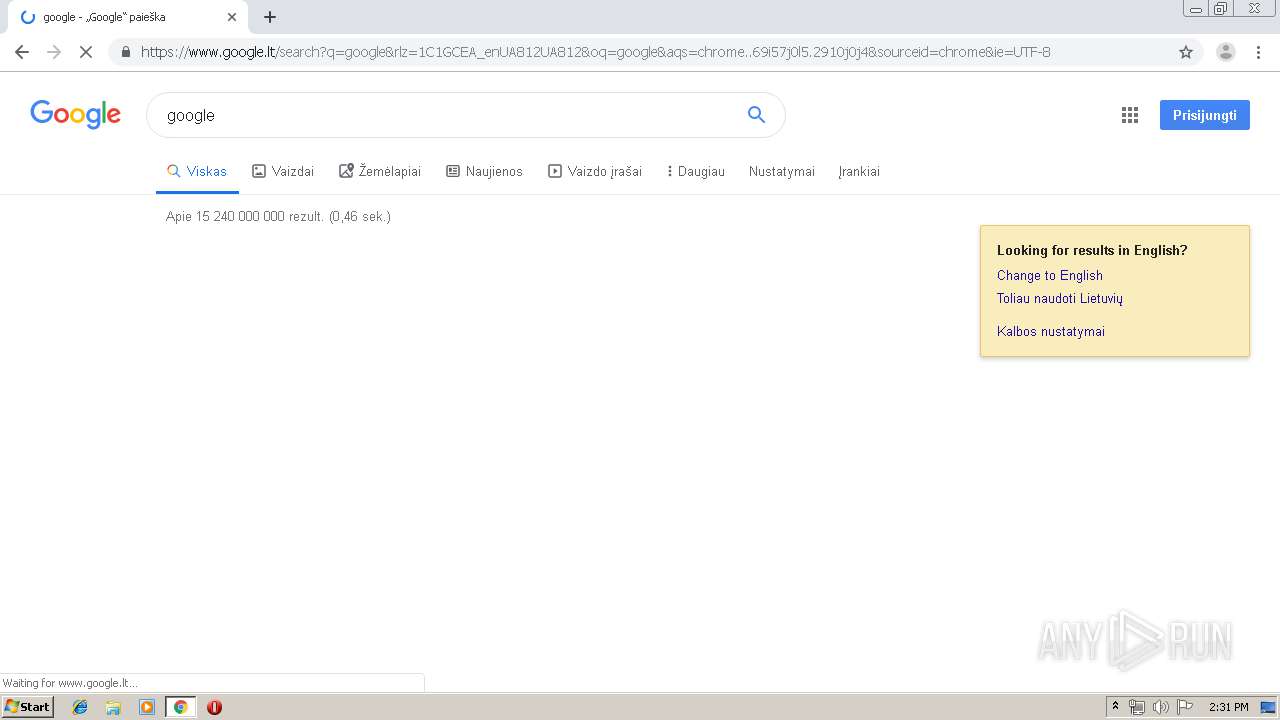1280x720 pixels.
Task: Click the Kalbos nustatymai link
Action: tap(1051, 331)
